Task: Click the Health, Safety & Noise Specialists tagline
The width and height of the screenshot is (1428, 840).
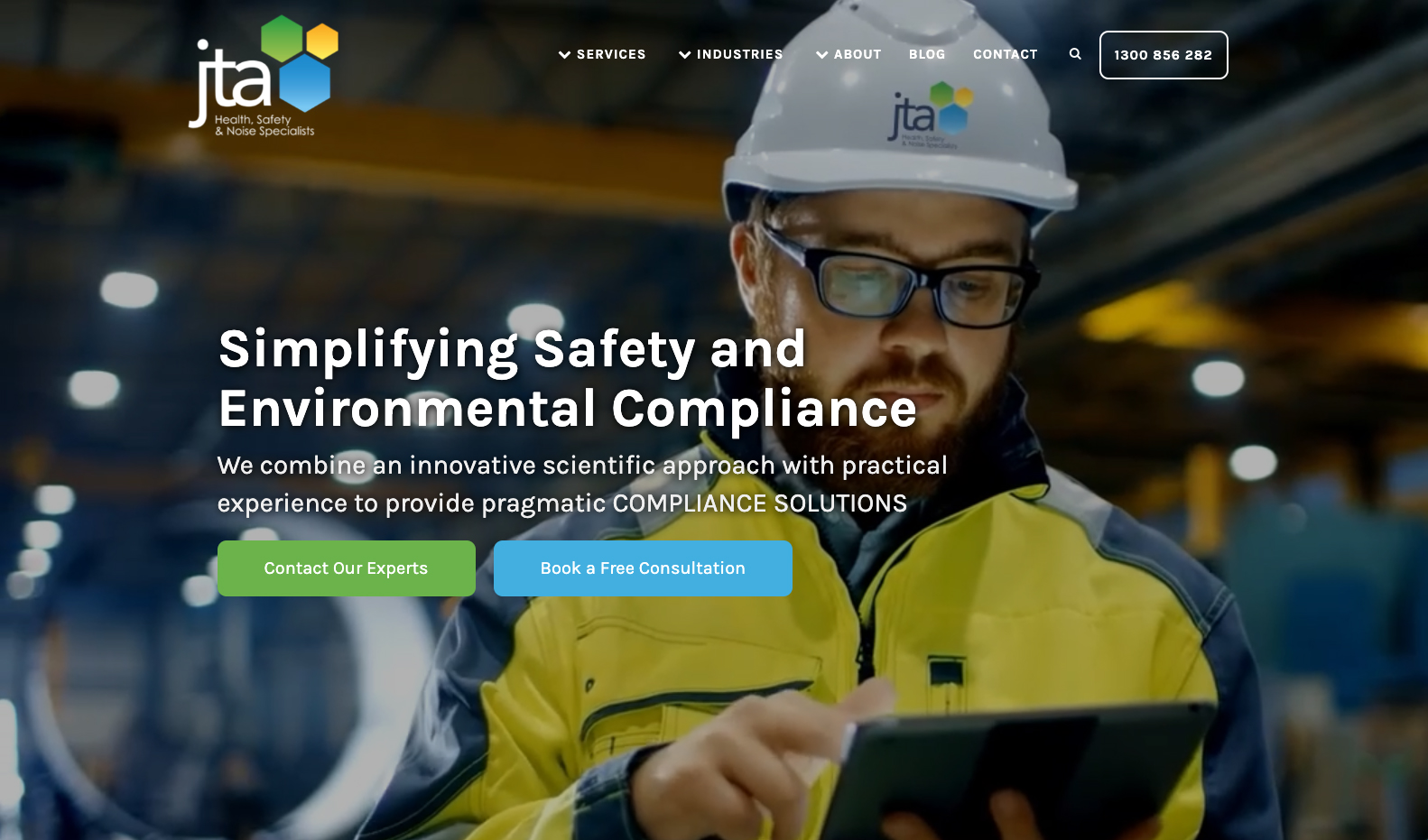Action: pos(264,125)
